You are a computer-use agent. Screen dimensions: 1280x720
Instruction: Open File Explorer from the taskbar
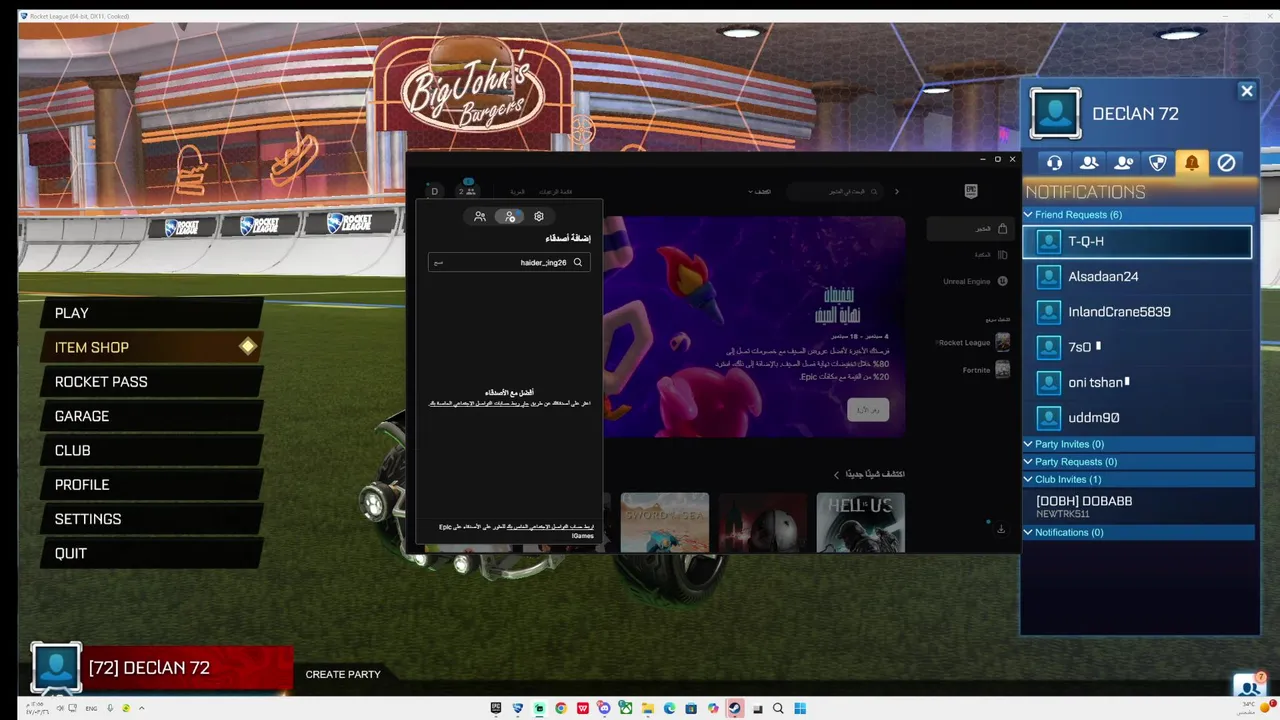[648, 708]
